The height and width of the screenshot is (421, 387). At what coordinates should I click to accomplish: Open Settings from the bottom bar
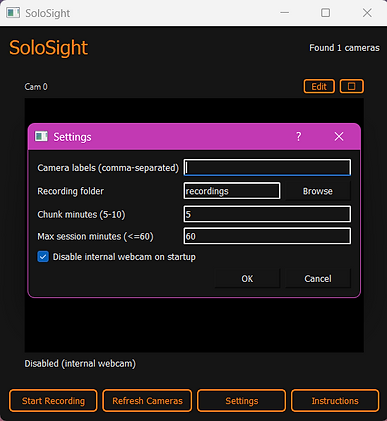[242, 401]
